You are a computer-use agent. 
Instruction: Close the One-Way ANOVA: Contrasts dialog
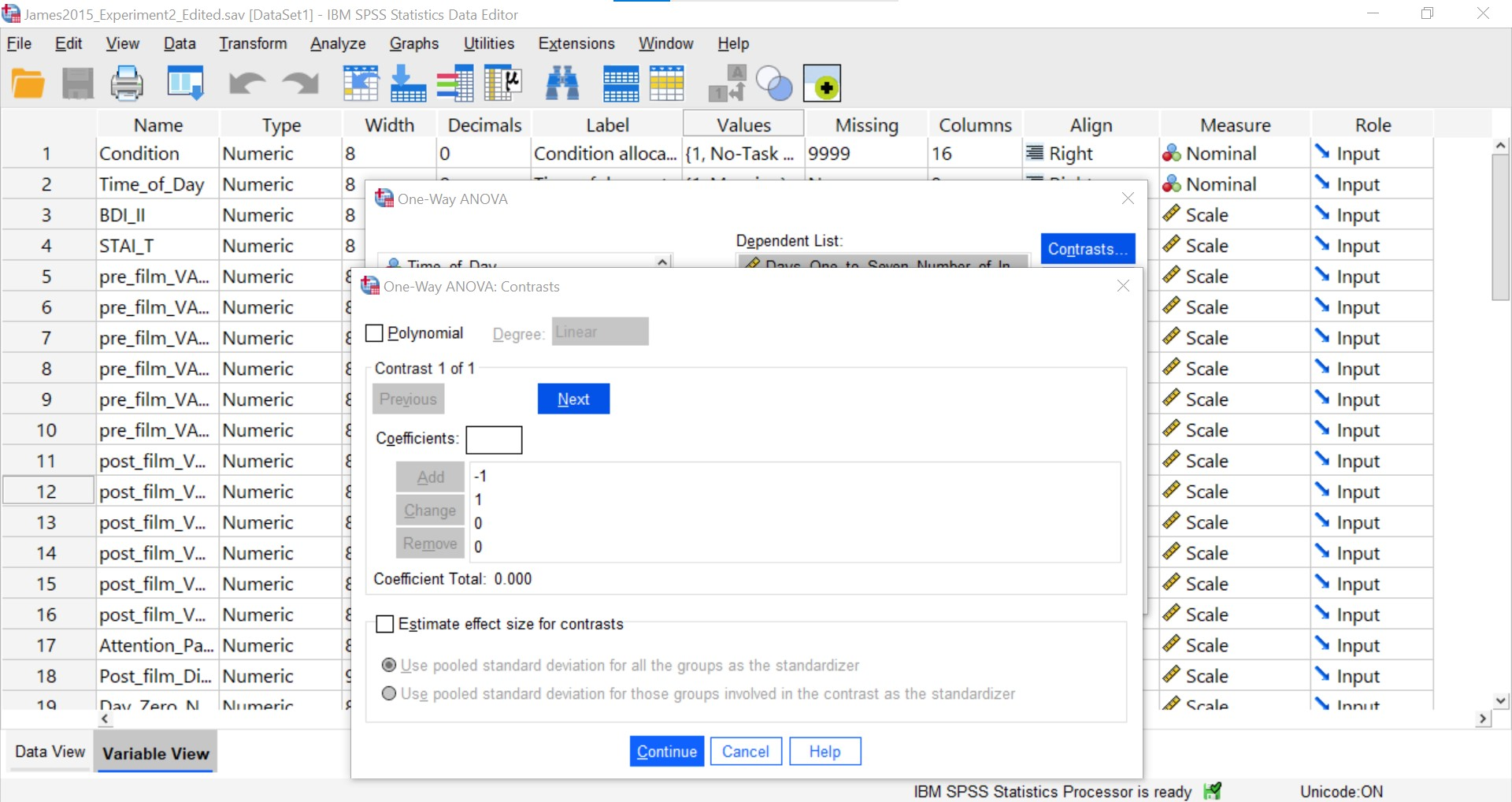(x=1123, y=286)
